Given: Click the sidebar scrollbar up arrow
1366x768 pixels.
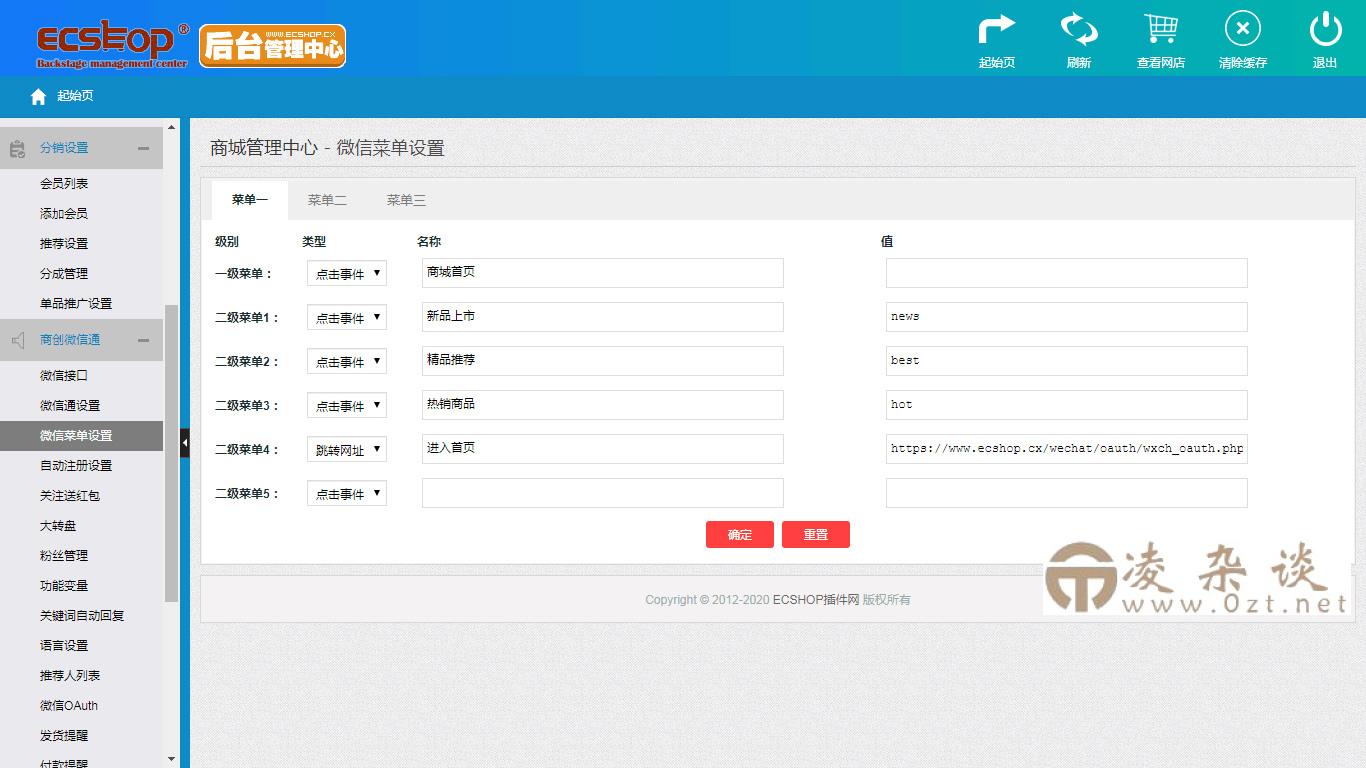Looking at the screenshot, I should point(171,127).
